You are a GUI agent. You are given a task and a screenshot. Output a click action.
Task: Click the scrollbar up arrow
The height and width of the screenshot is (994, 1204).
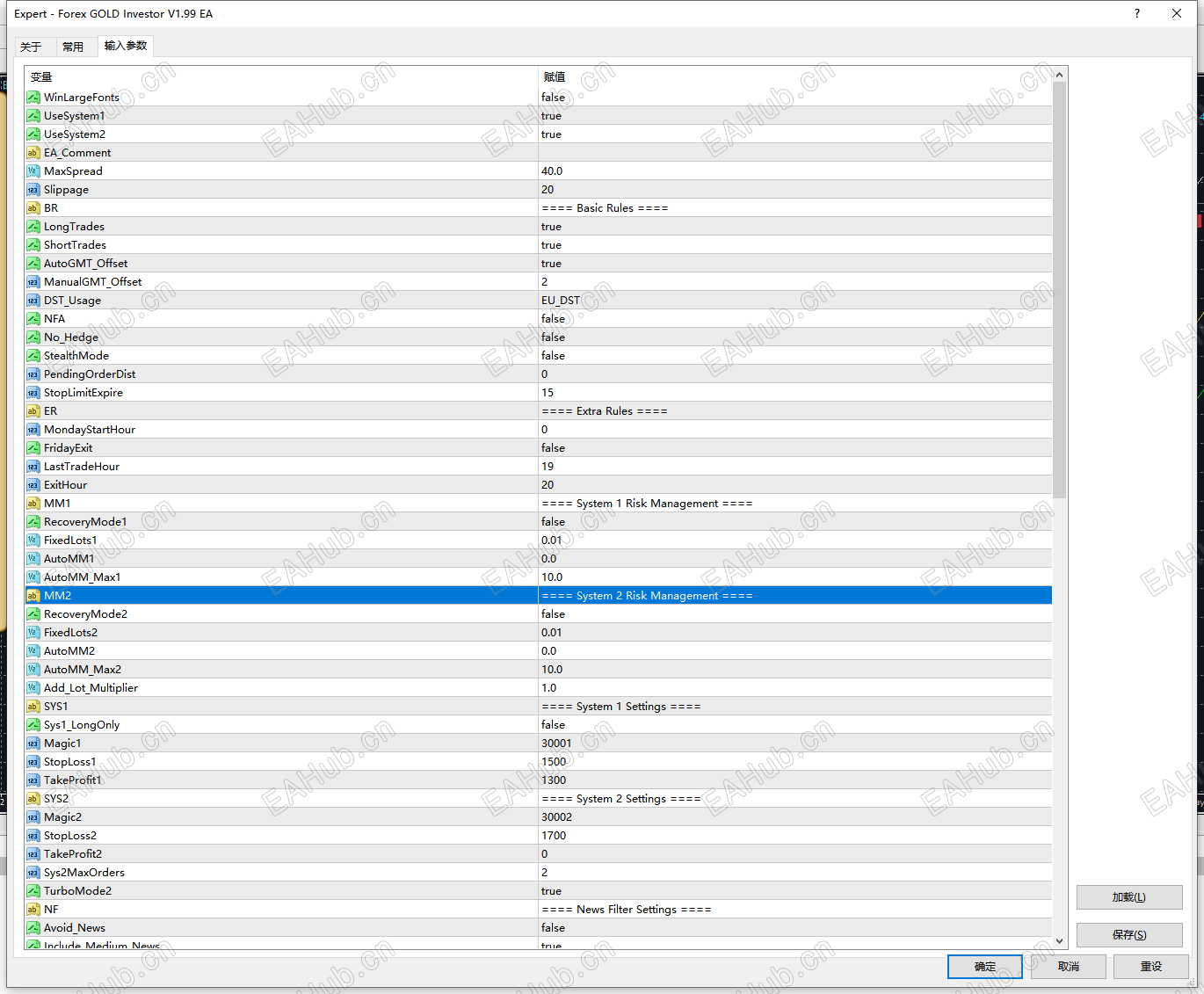click(1060, 75)
